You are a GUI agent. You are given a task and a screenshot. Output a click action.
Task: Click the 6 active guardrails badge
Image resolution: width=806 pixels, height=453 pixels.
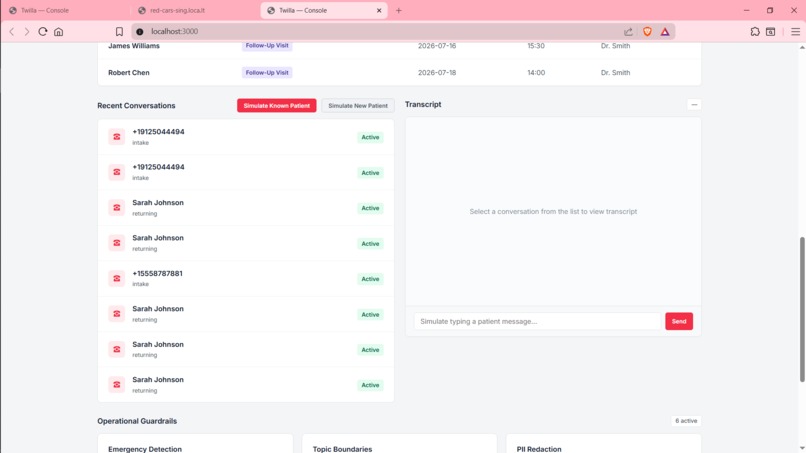tap(686, 421)
